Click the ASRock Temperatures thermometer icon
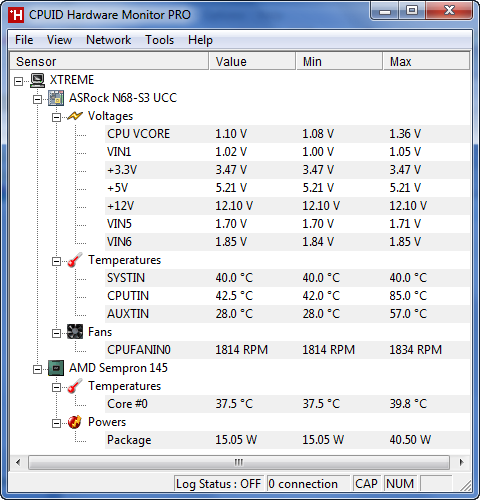The height and width of the screenshot is (500, 480). pyautogui.click(x=75, y=260)
